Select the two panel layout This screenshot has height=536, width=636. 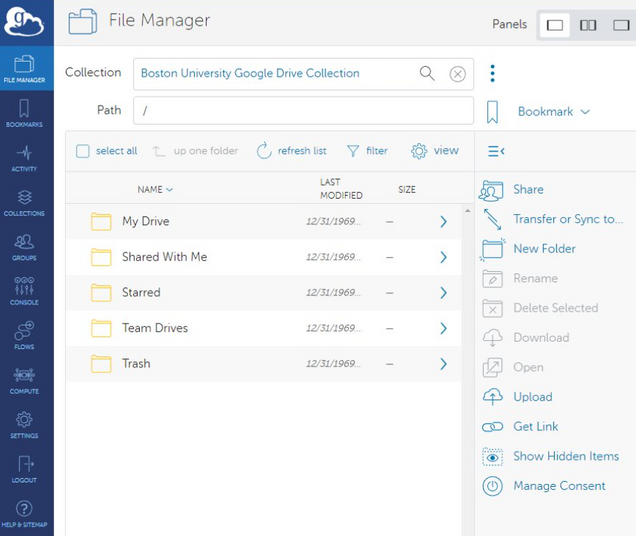tap(588, 25)
